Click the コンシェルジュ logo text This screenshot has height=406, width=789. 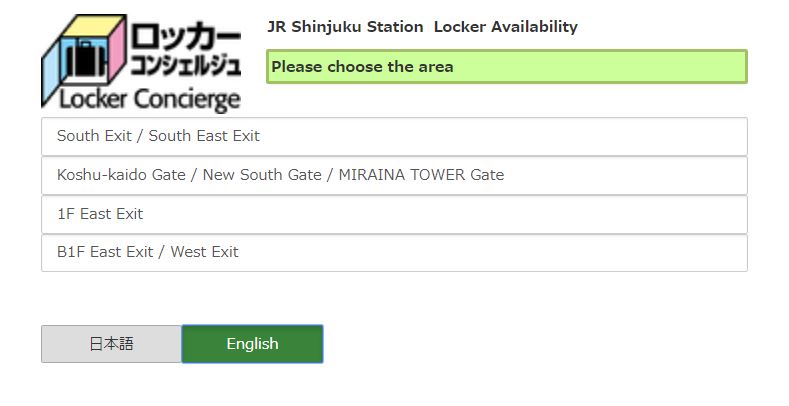(185, 67)
